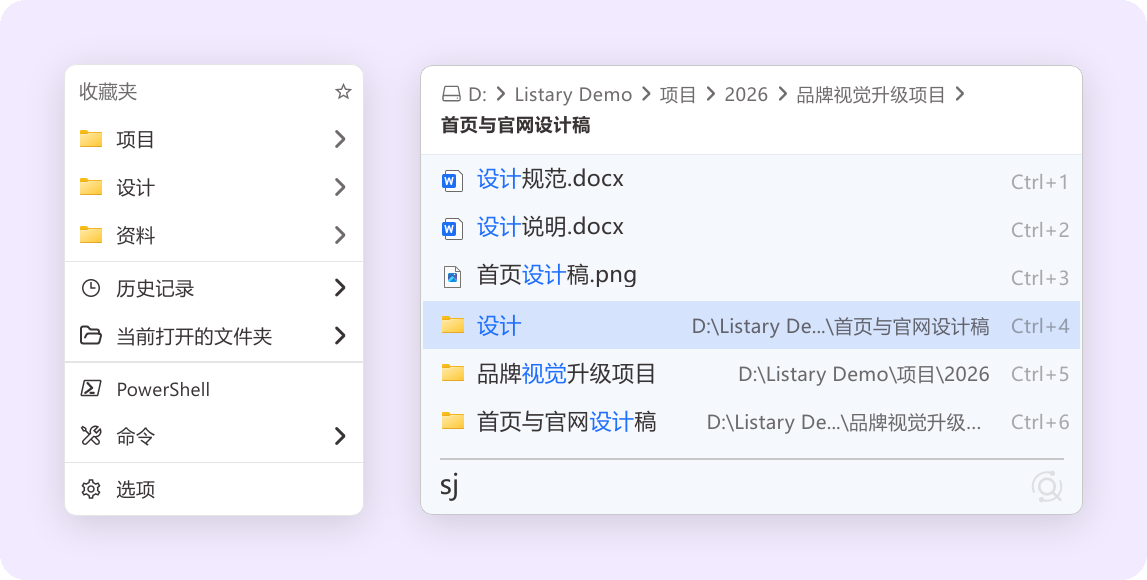
Task: Click the path D:\Listary Demo\项目\2026
Action: tap(864, 374)
